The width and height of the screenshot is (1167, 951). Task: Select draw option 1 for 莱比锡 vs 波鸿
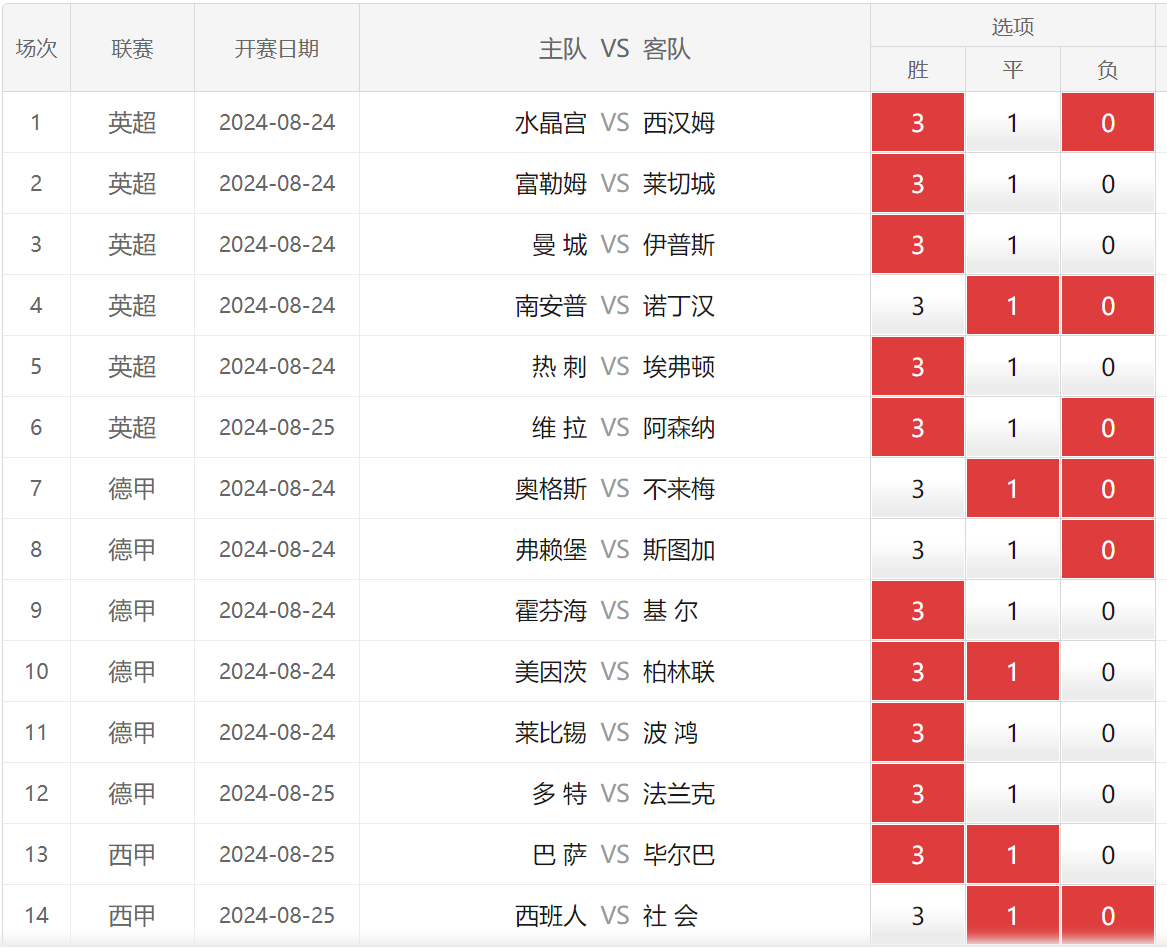(1012, 732)
